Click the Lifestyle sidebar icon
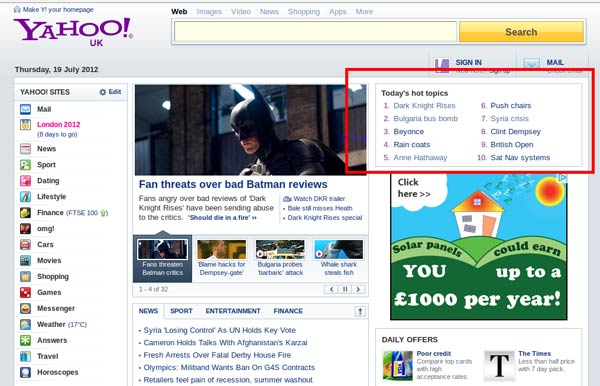The image size is (600, 386). (26, 197)
